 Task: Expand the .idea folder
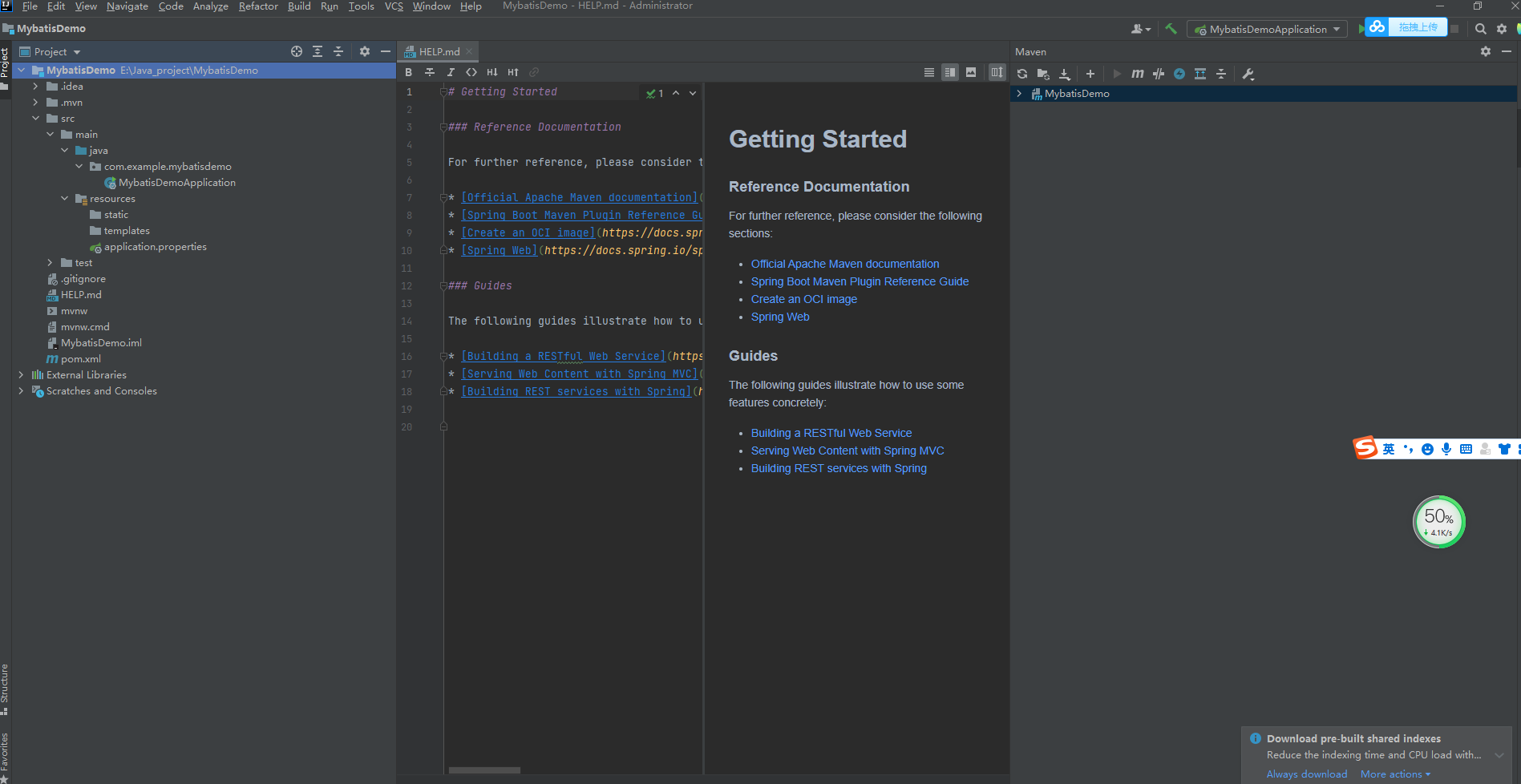[35, 87]
